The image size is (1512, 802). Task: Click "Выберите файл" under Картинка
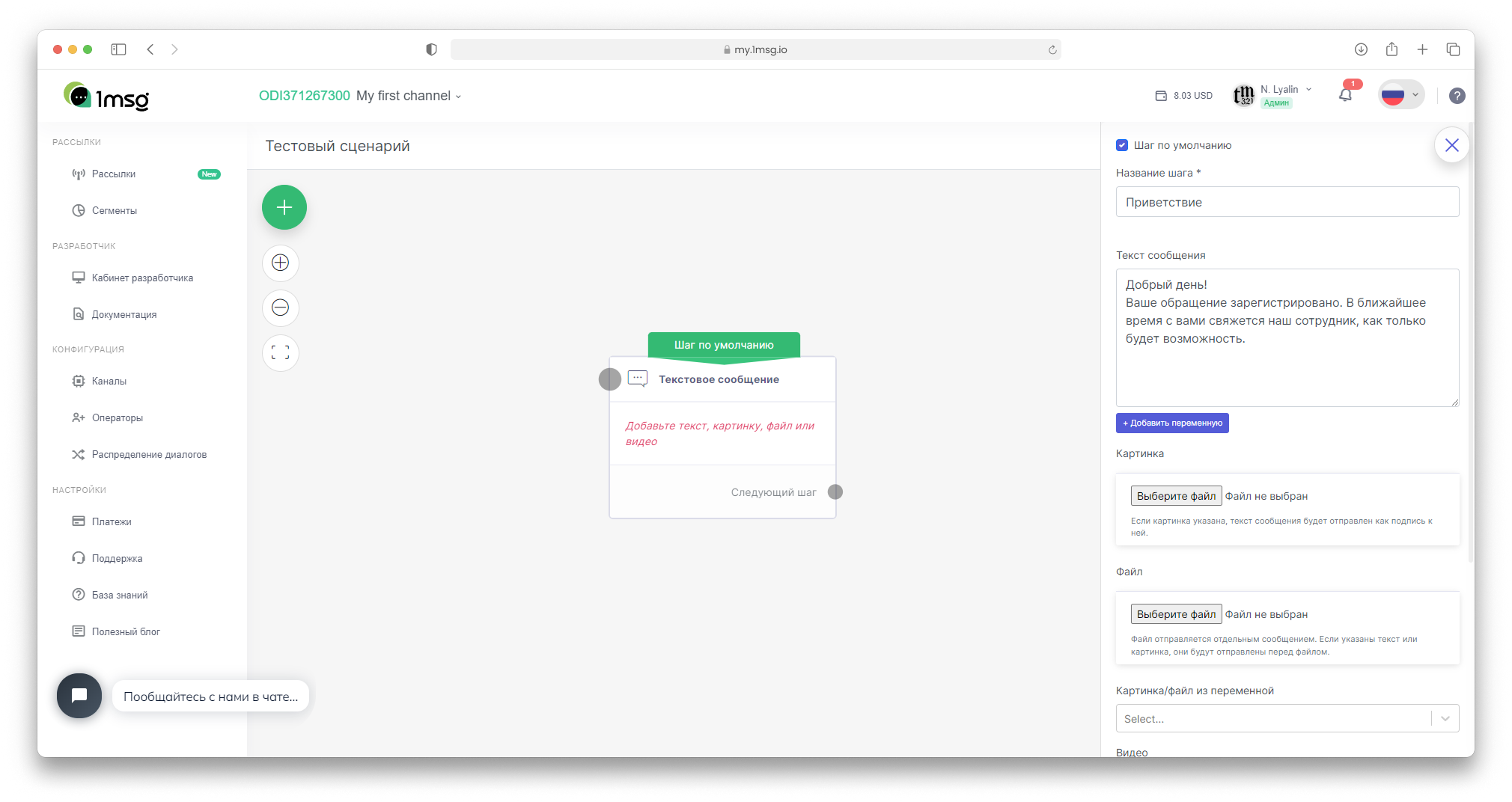pos(1176,496)
